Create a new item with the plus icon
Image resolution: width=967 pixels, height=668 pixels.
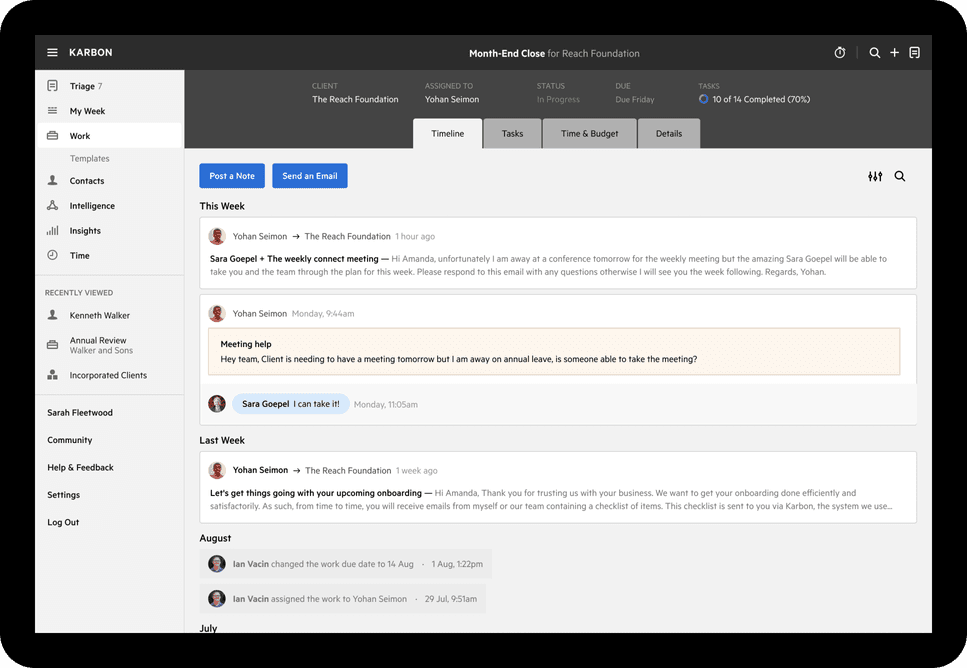coord(894,52)
